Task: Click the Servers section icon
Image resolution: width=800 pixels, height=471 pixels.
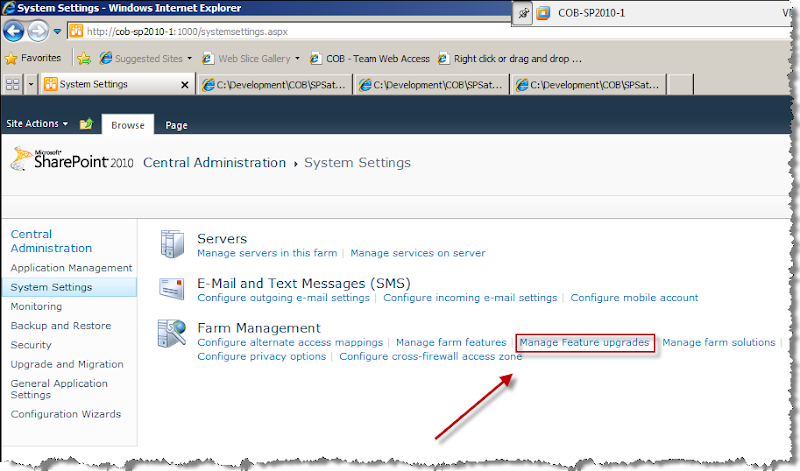Action: pyautogui.click(x=172, y=244)
